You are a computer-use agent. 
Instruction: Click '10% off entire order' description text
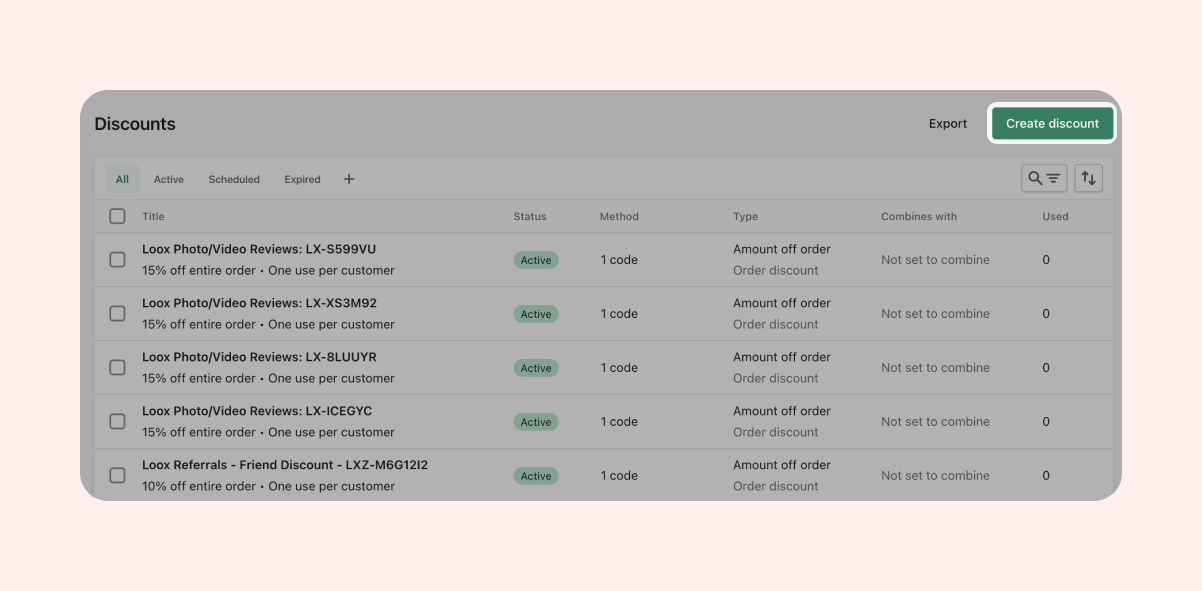coord(199,486)
